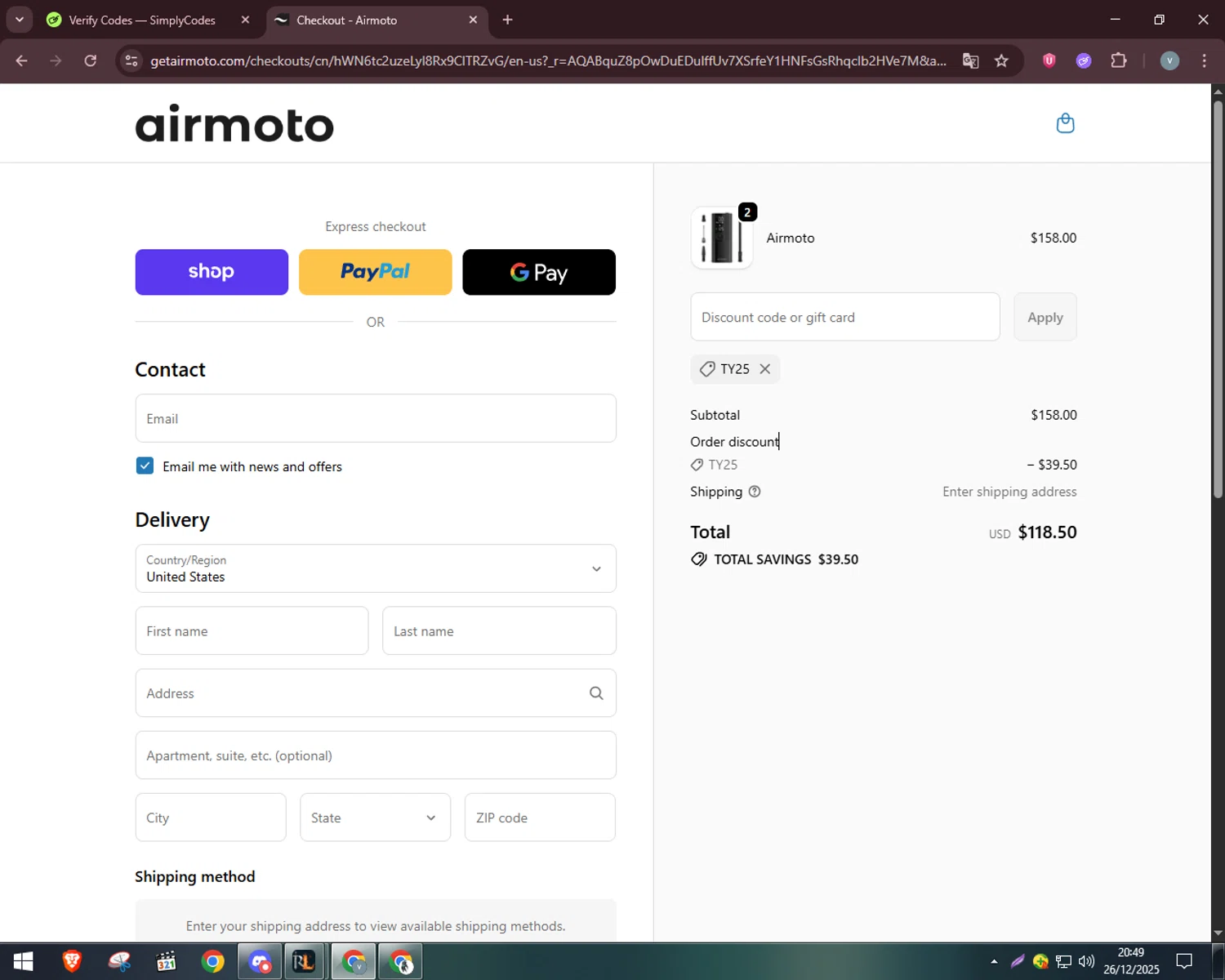The width and height of the screenshot is (1225, 980).
Task: Open the Windows Start menu
Action: pos(23,962)
